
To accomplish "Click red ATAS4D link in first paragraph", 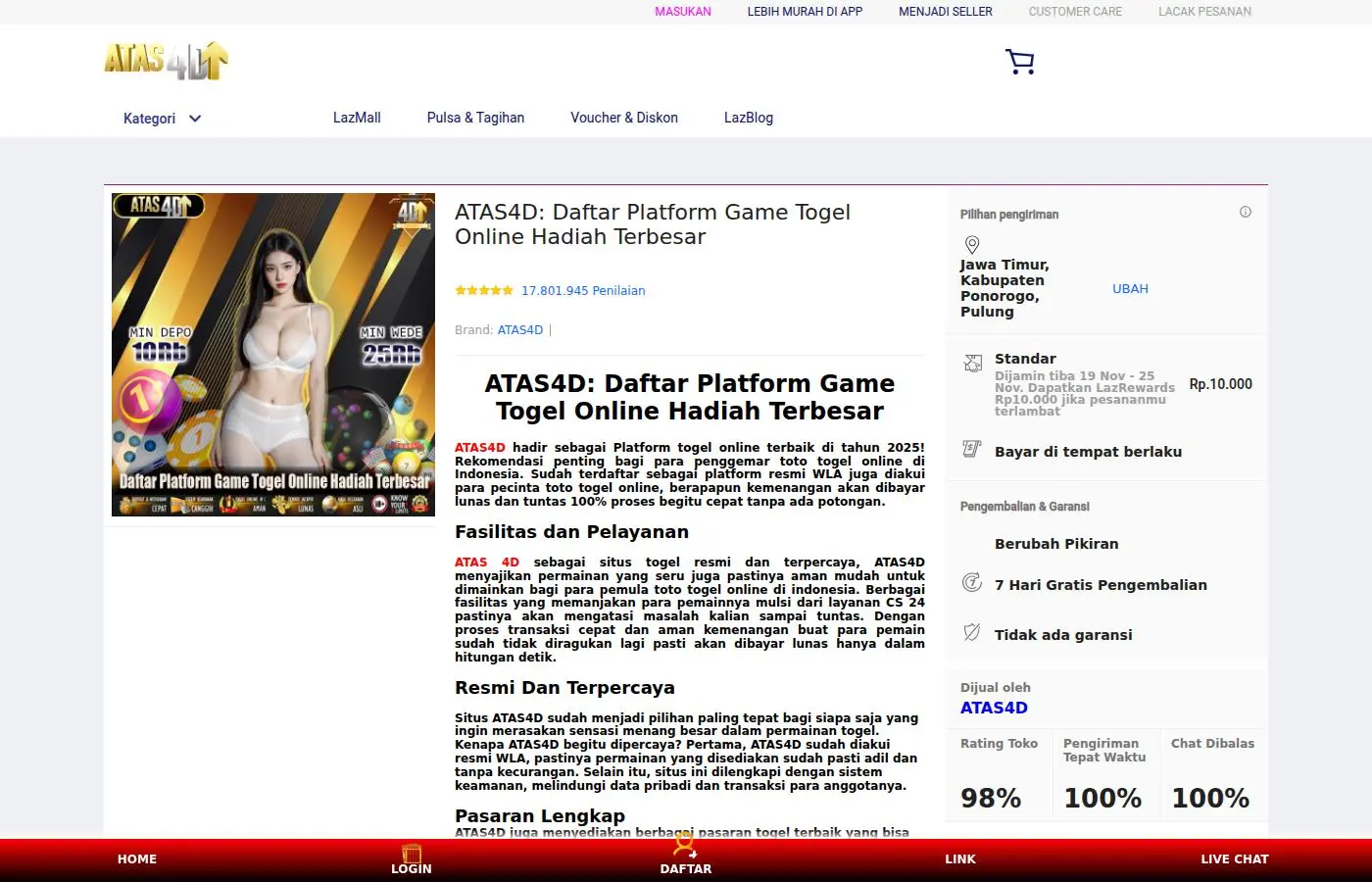I will coord(480,447).
